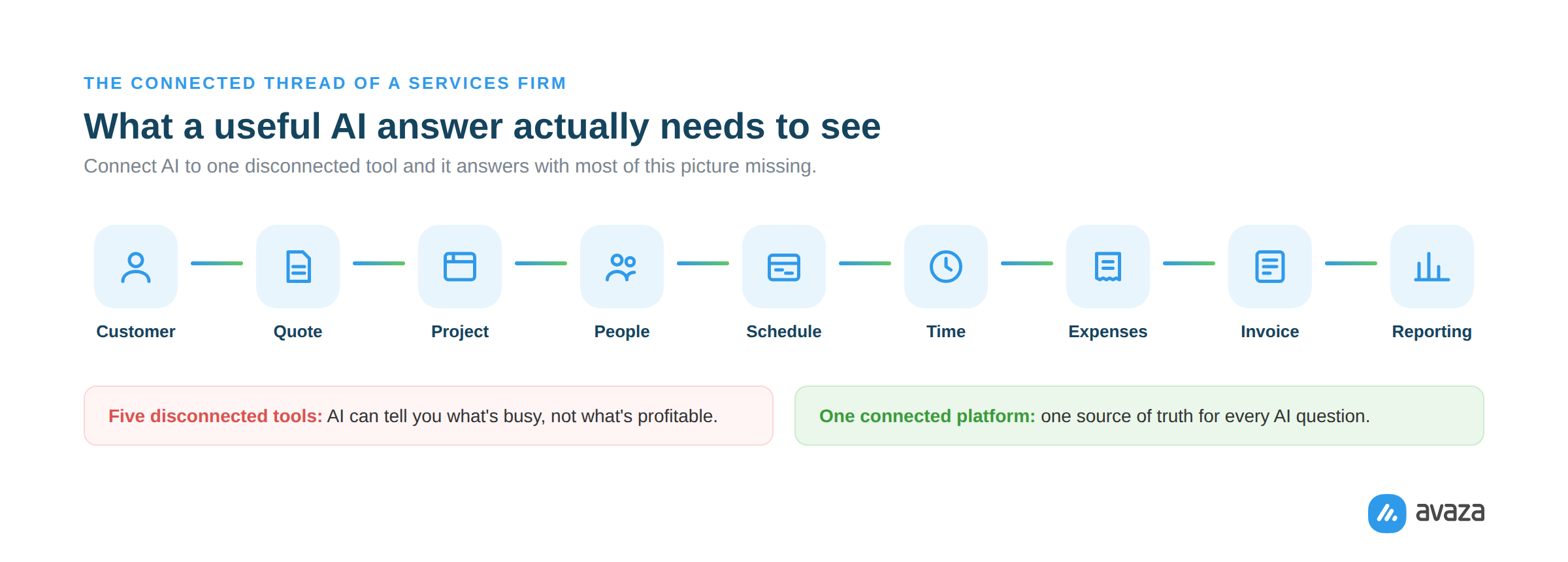The image size is (1568, 562).
Task: Click the connector line between Invoice and Reporting
Action: pos(1351,263)
